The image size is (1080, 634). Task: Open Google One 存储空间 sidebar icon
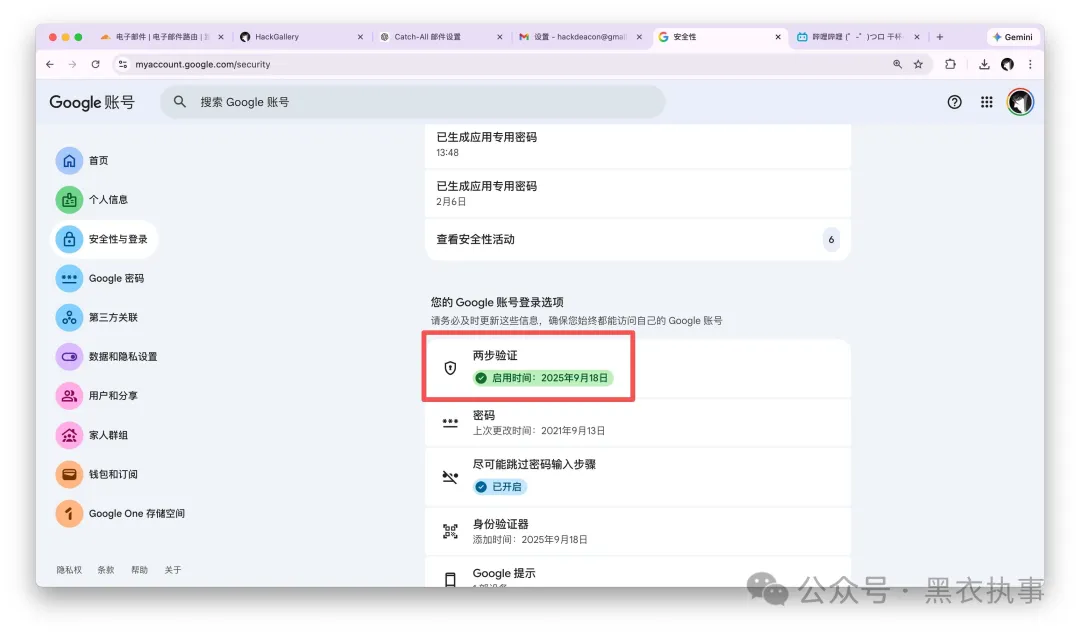(69, 513)
